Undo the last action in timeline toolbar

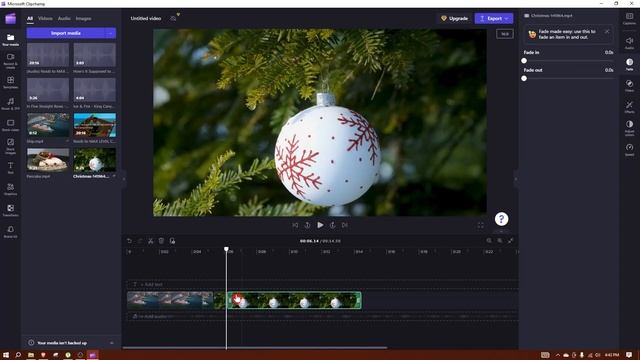(129, 241)
